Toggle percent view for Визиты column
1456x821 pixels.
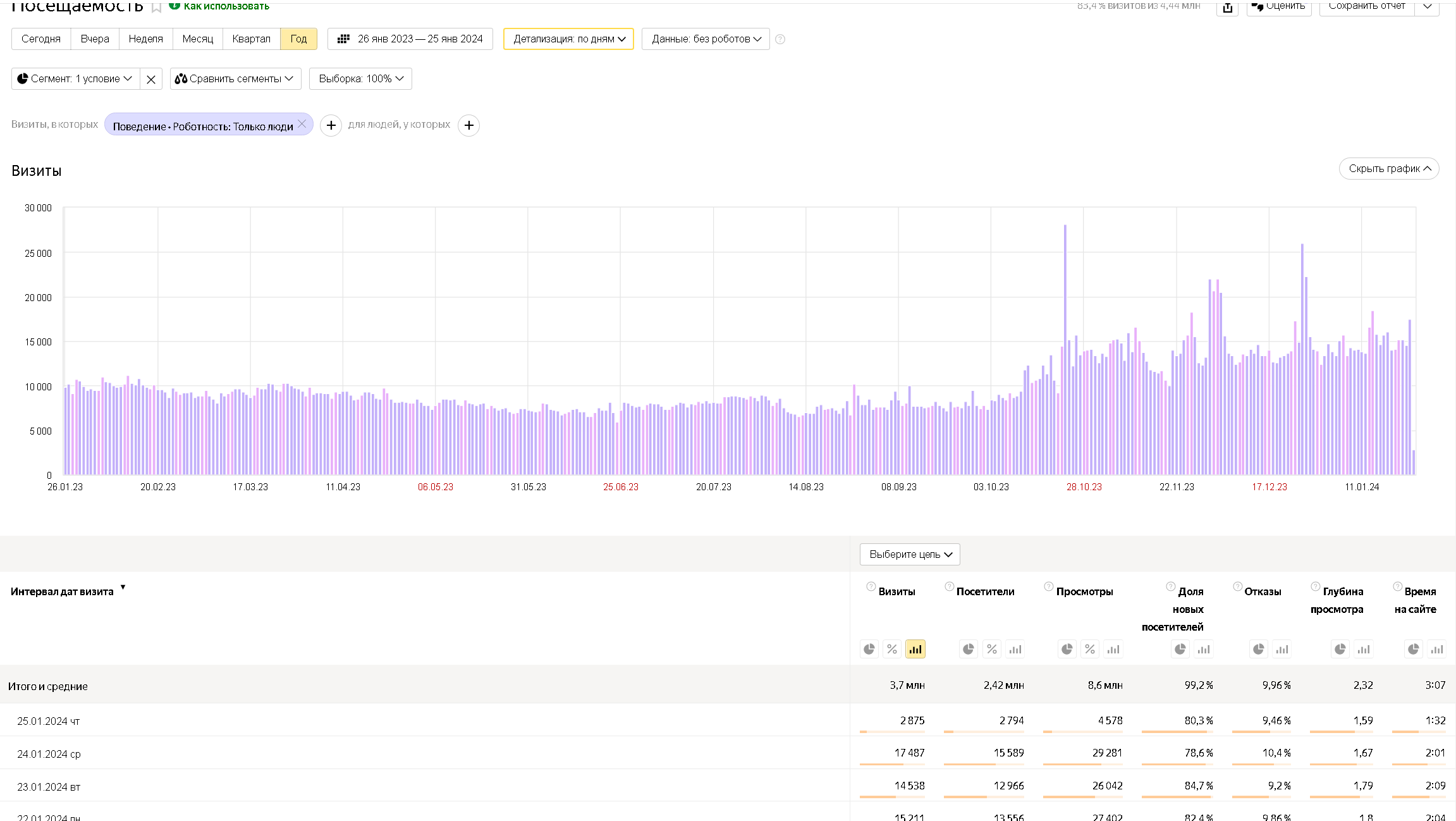coord(892,649)
